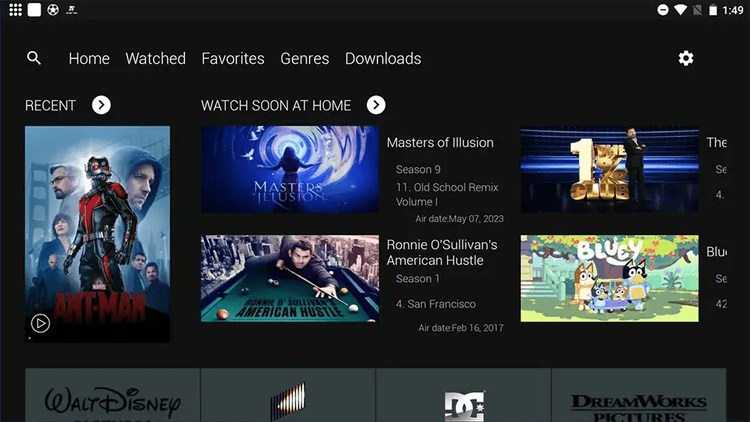Select the striped logo studio tile
Screen dimensions: 750x422
tap(288, 395)
